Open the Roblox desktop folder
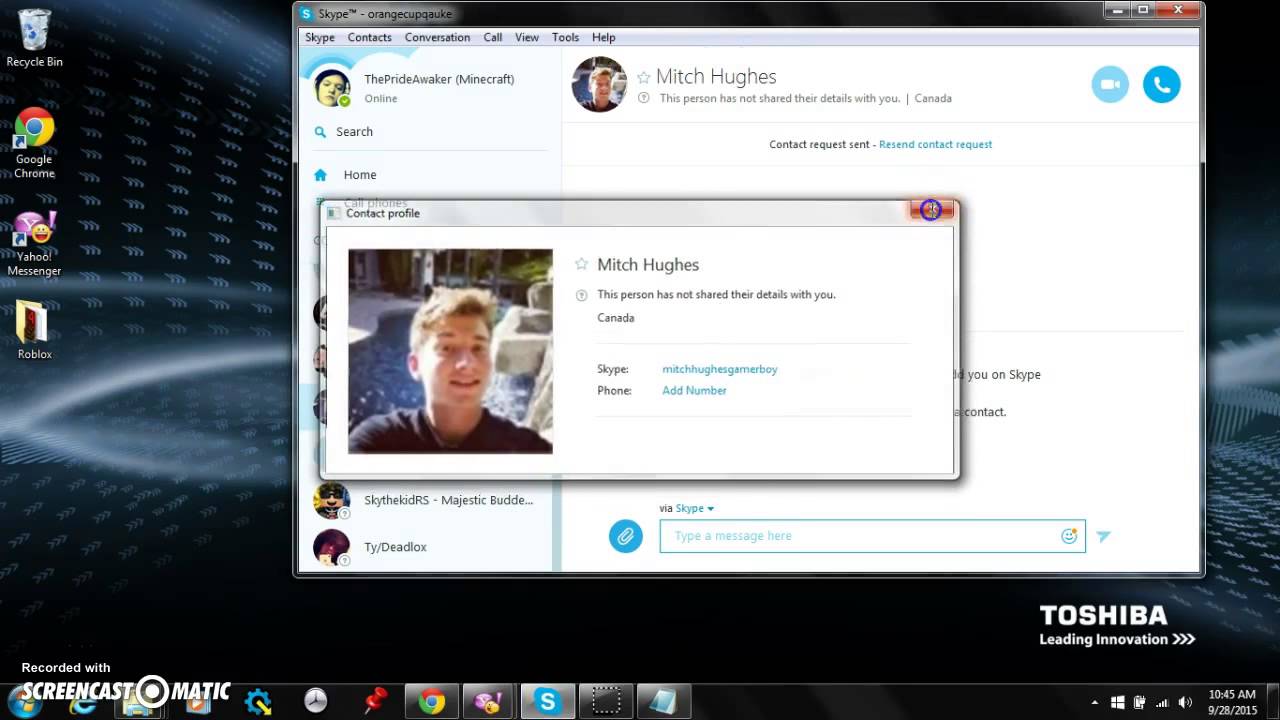Screen dimensions: 1280x720 (x=34, y=330)
